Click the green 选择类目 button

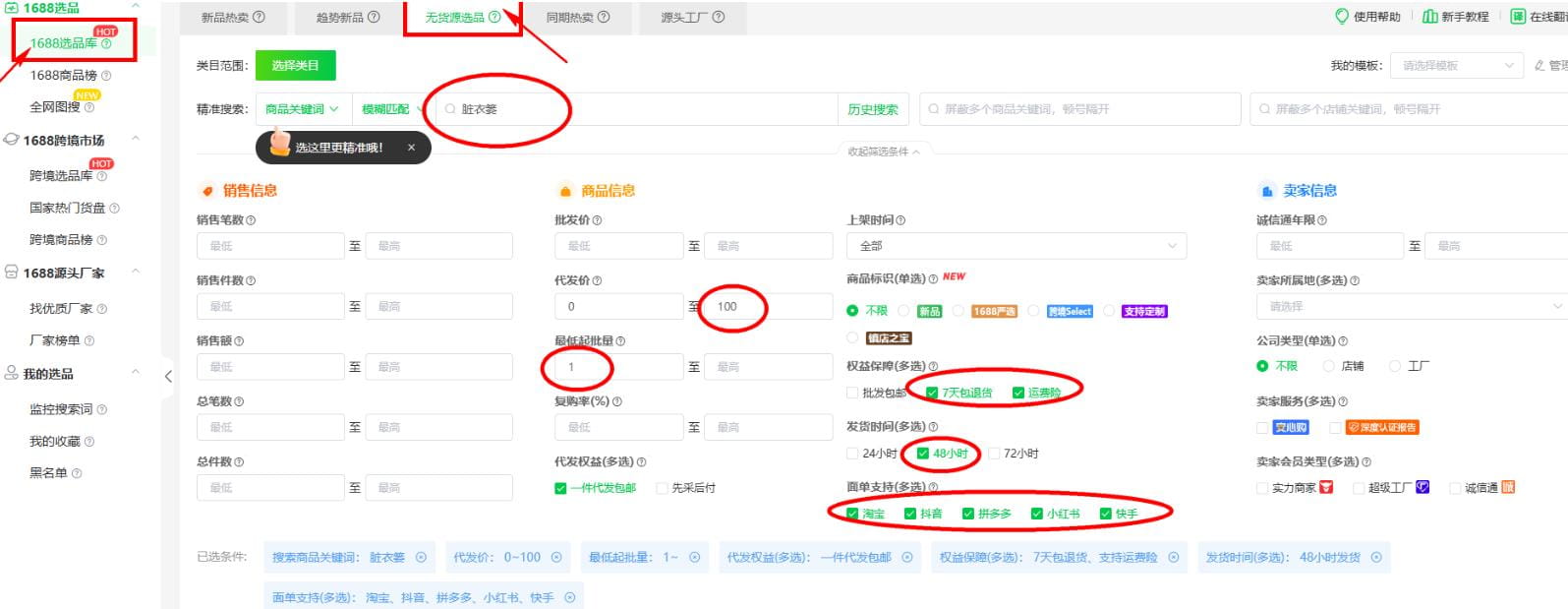pos(295,66)
